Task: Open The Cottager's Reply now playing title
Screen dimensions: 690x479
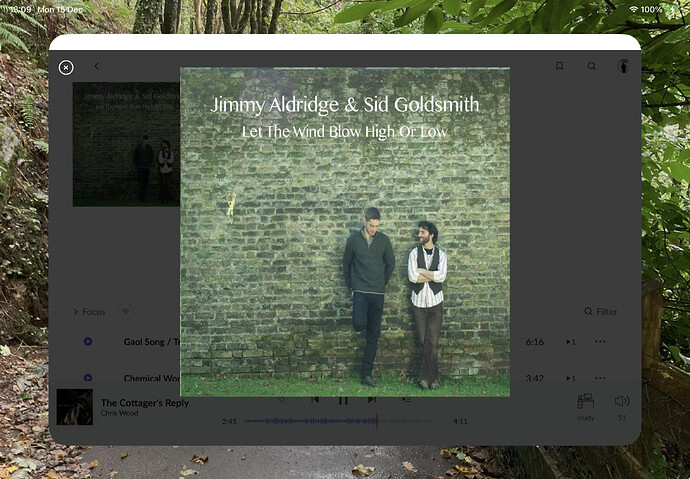Action: point(145,403)
